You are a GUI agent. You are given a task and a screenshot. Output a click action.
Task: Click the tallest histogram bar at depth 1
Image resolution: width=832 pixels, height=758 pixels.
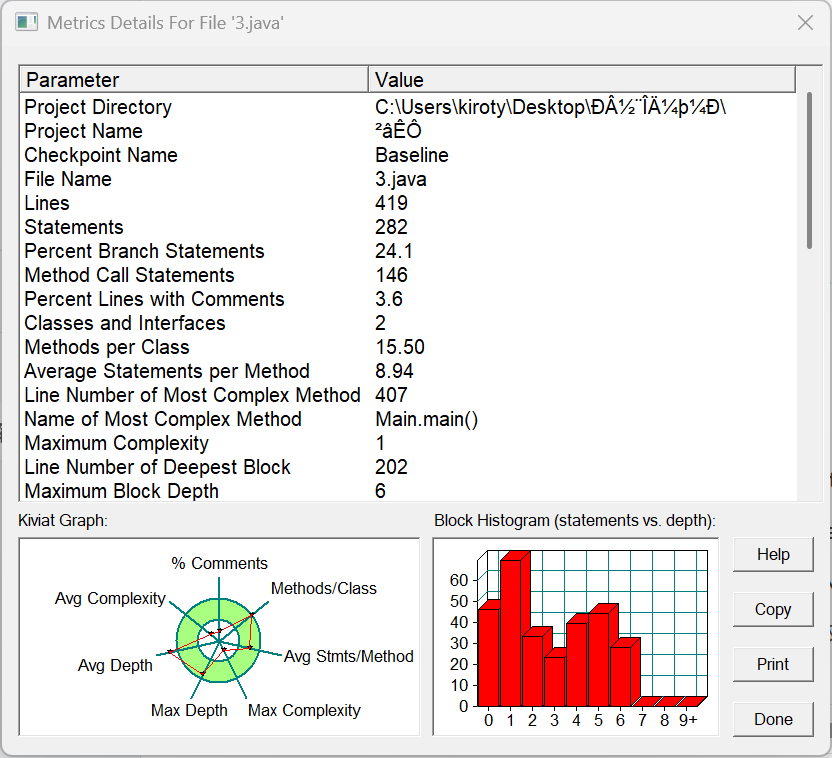[510, 632]
